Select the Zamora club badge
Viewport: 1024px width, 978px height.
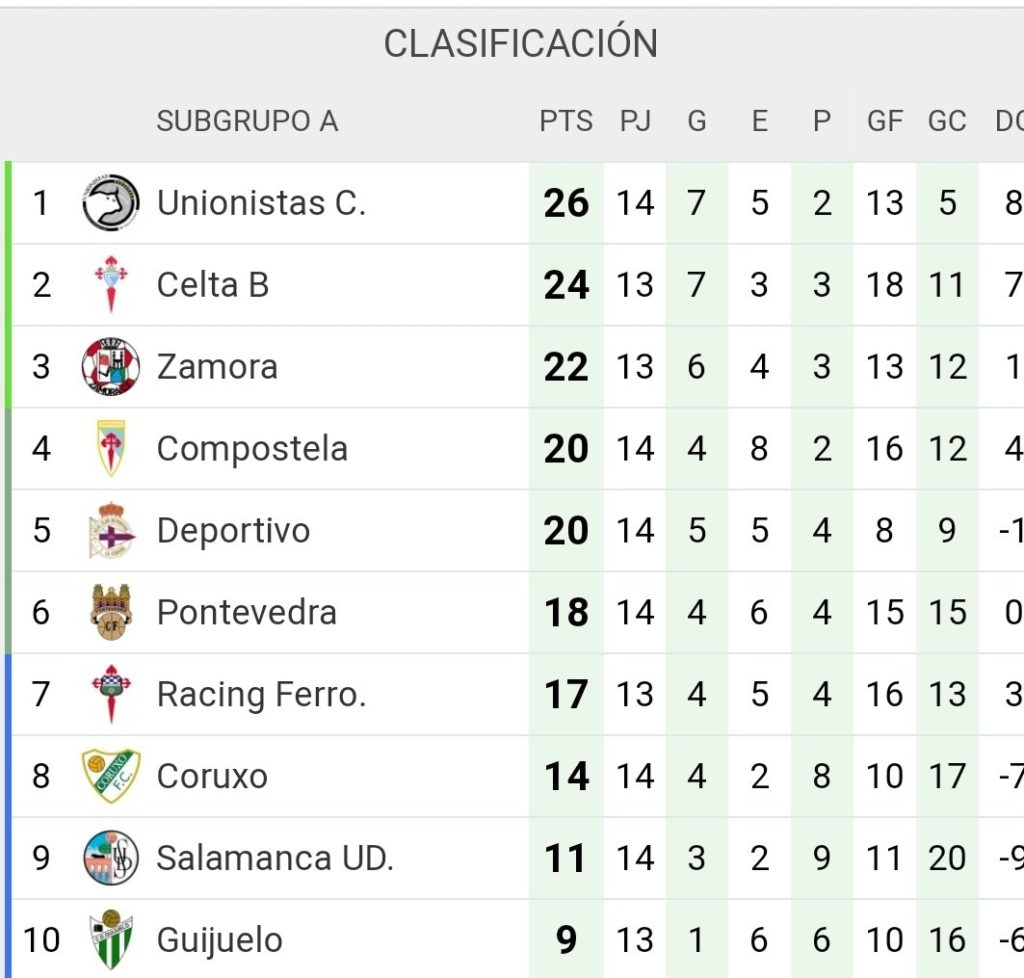tap(110, 366)
